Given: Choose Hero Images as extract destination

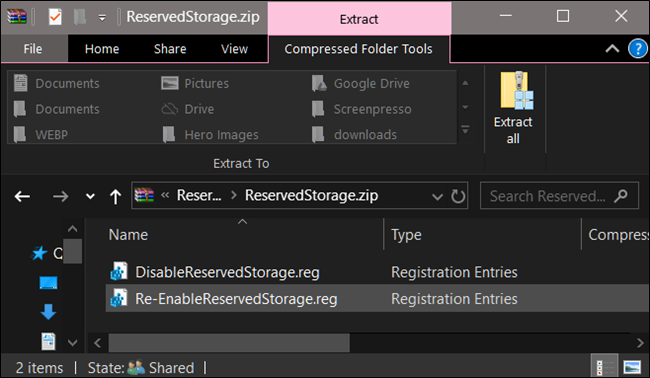Looking at the screenshot, I should click(x=210, y=135).
